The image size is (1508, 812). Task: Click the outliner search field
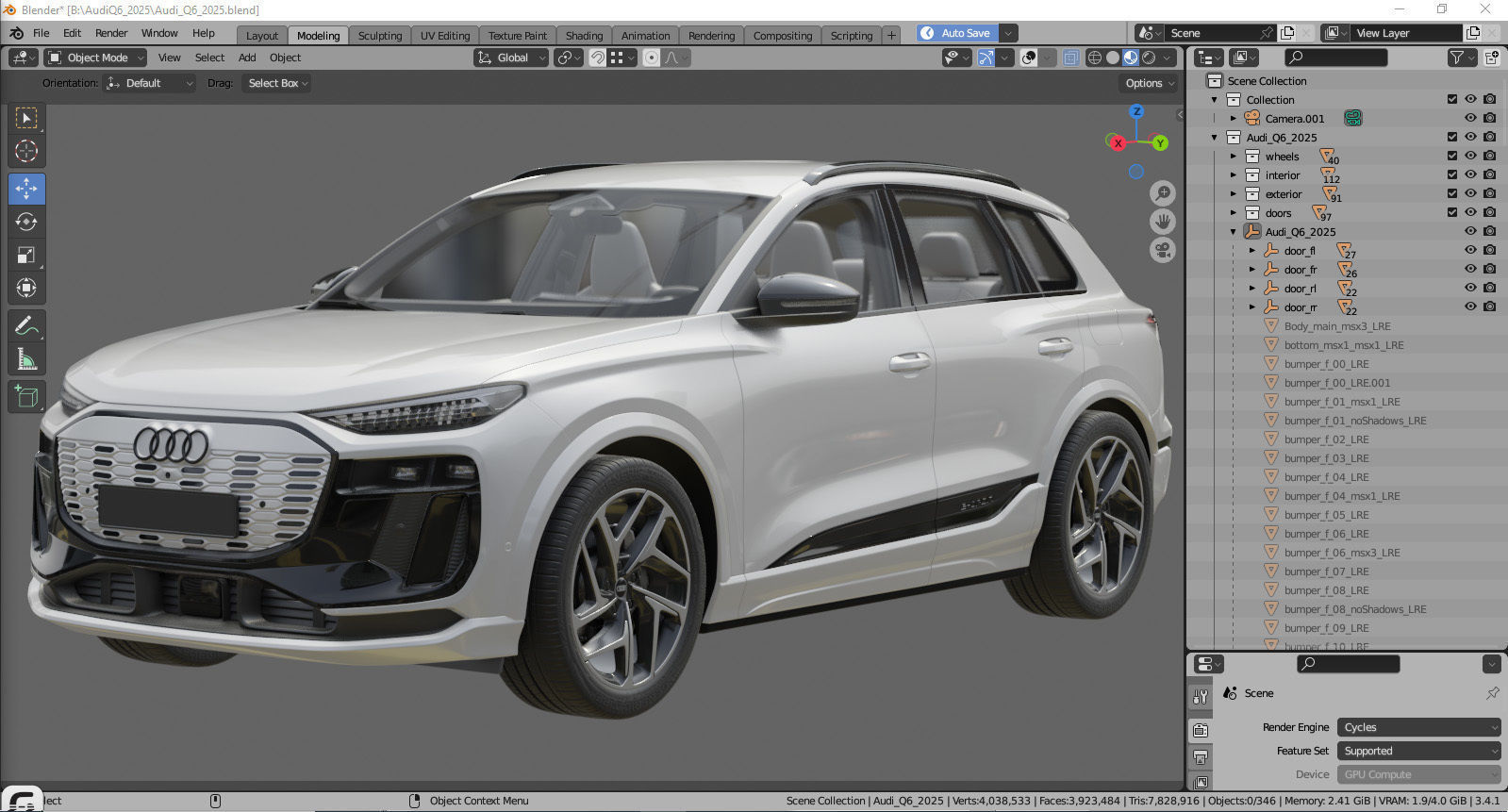click(x=1336, y=58)
